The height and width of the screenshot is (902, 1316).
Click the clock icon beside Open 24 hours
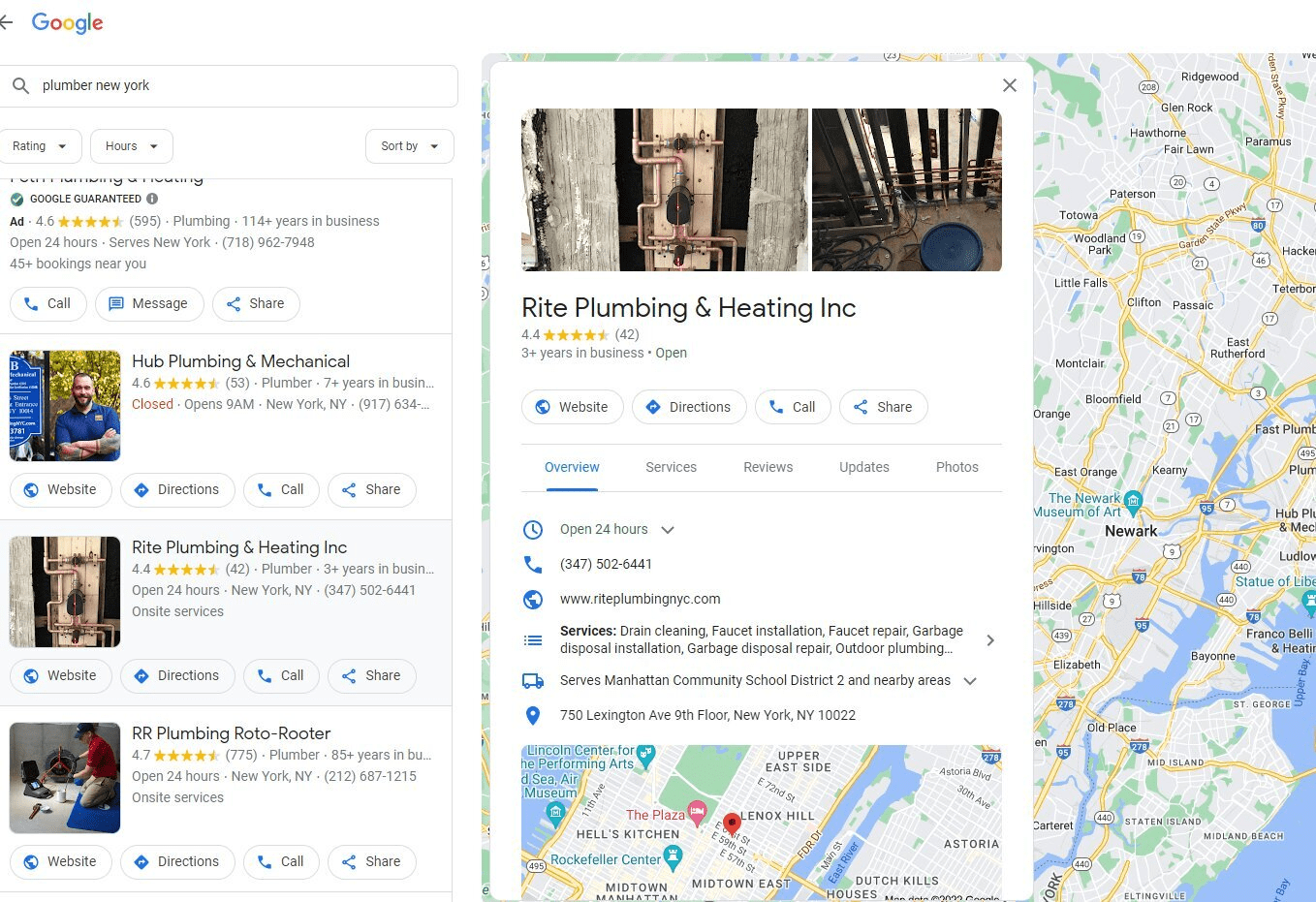coord(533,530)
